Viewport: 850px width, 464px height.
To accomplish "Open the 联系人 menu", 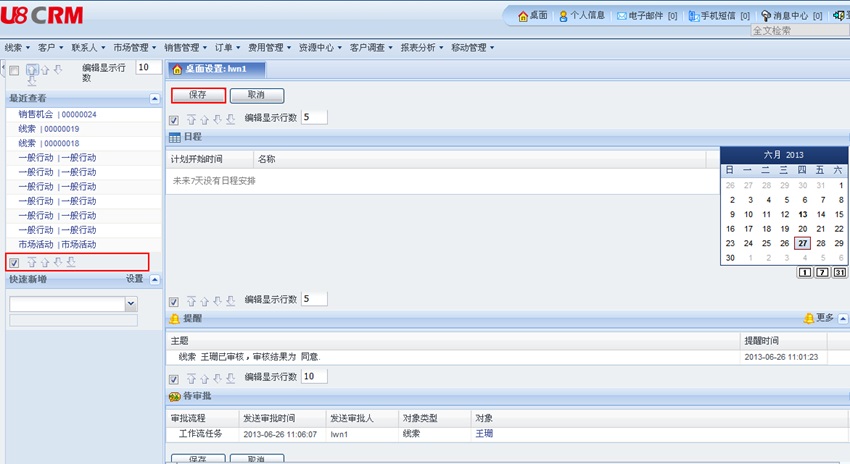I will pos(88,48).
